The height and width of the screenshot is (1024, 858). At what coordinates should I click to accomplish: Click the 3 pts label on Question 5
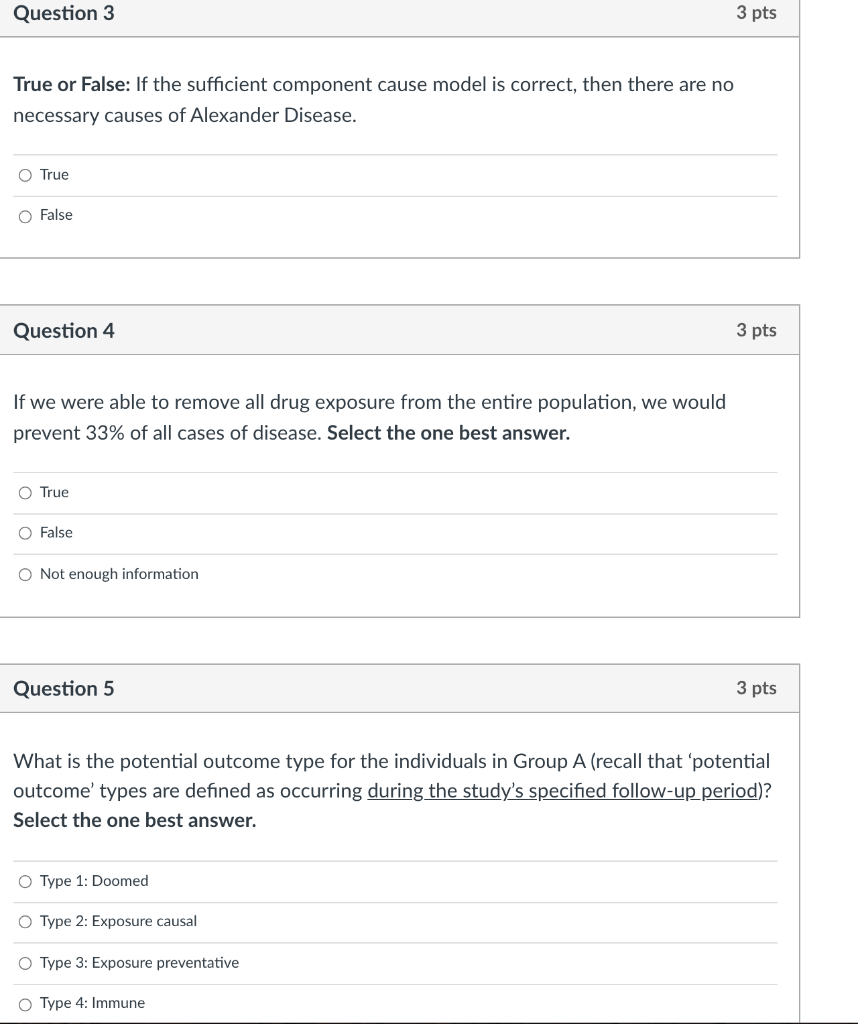pos(757,688)
